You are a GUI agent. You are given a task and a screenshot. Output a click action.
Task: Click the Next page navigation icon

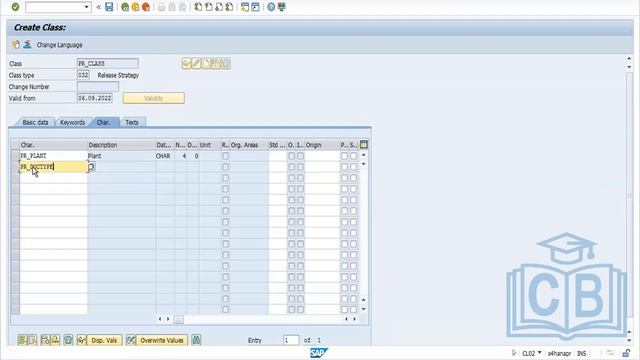[219, 7]
